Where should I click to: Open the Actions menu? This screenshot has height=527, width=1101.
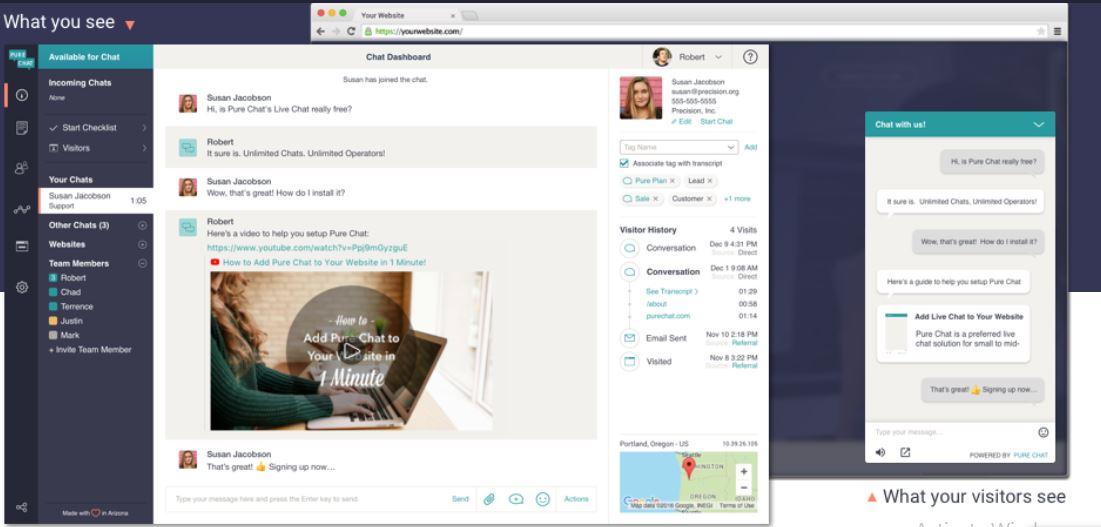(x=576, y=499)
